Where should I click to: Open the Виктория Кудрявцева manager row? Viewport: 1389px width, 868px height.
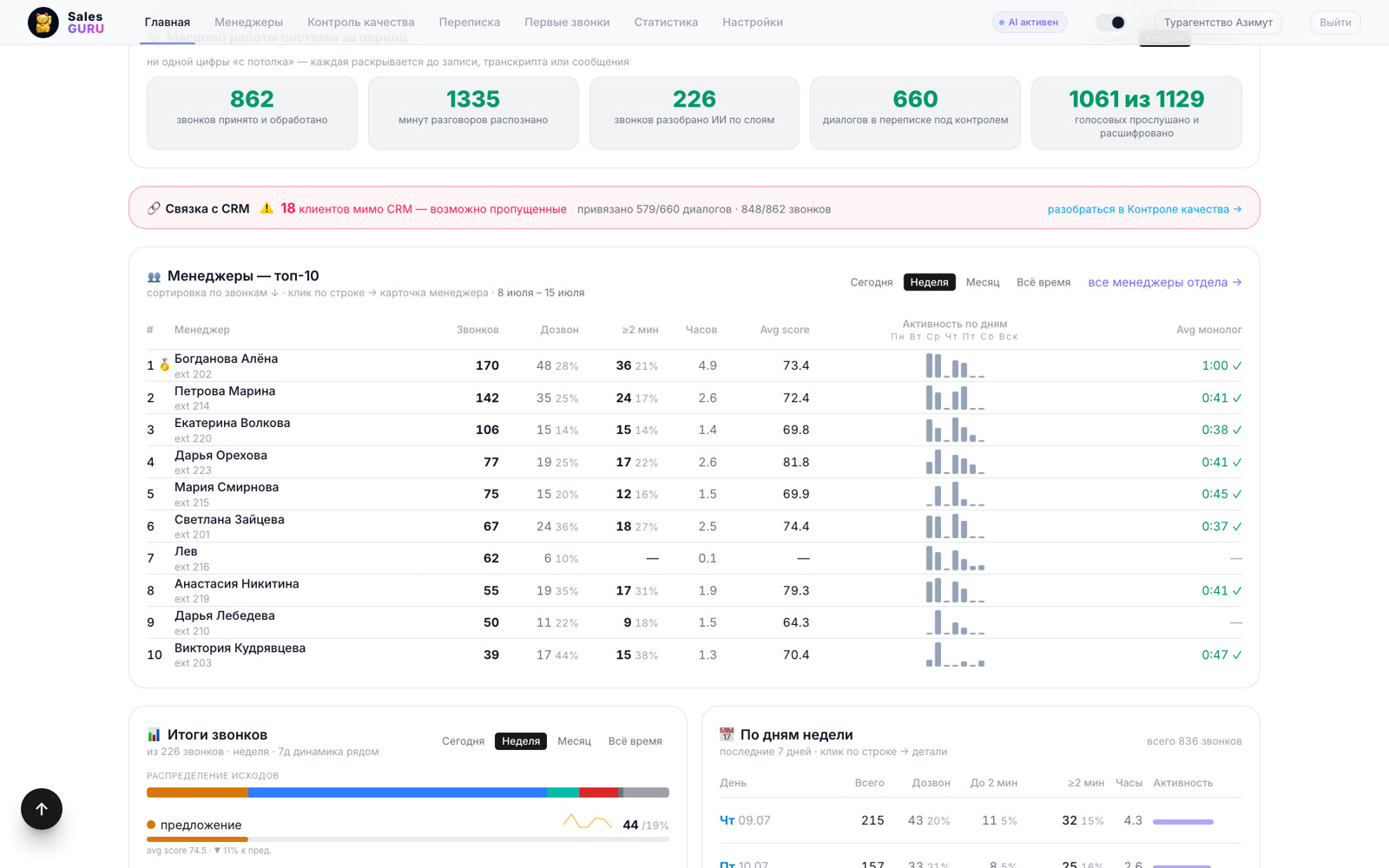coord(694,654)
